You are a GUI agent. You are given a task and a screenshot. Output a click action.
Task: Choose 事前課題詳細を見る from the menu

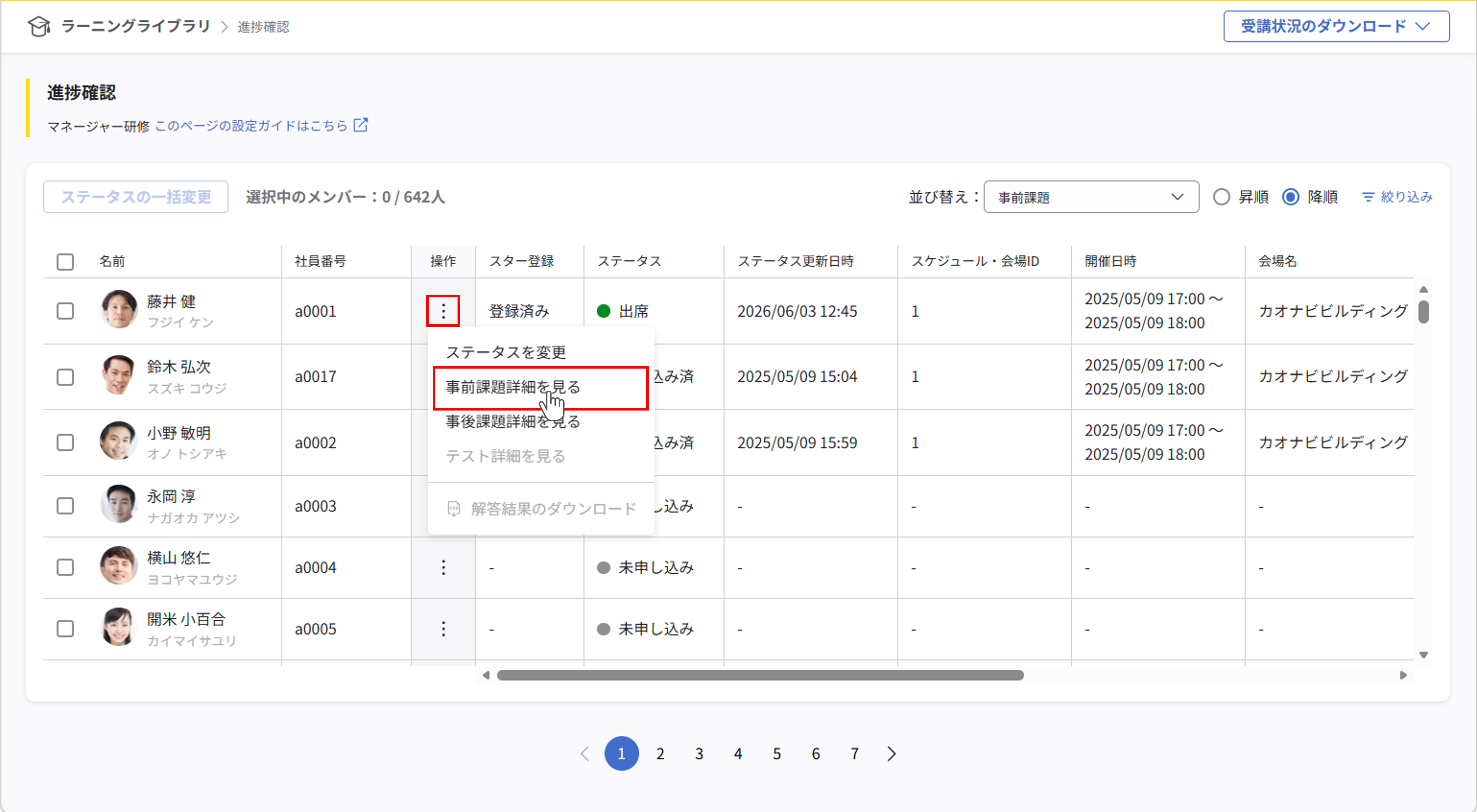pos(541,388)
